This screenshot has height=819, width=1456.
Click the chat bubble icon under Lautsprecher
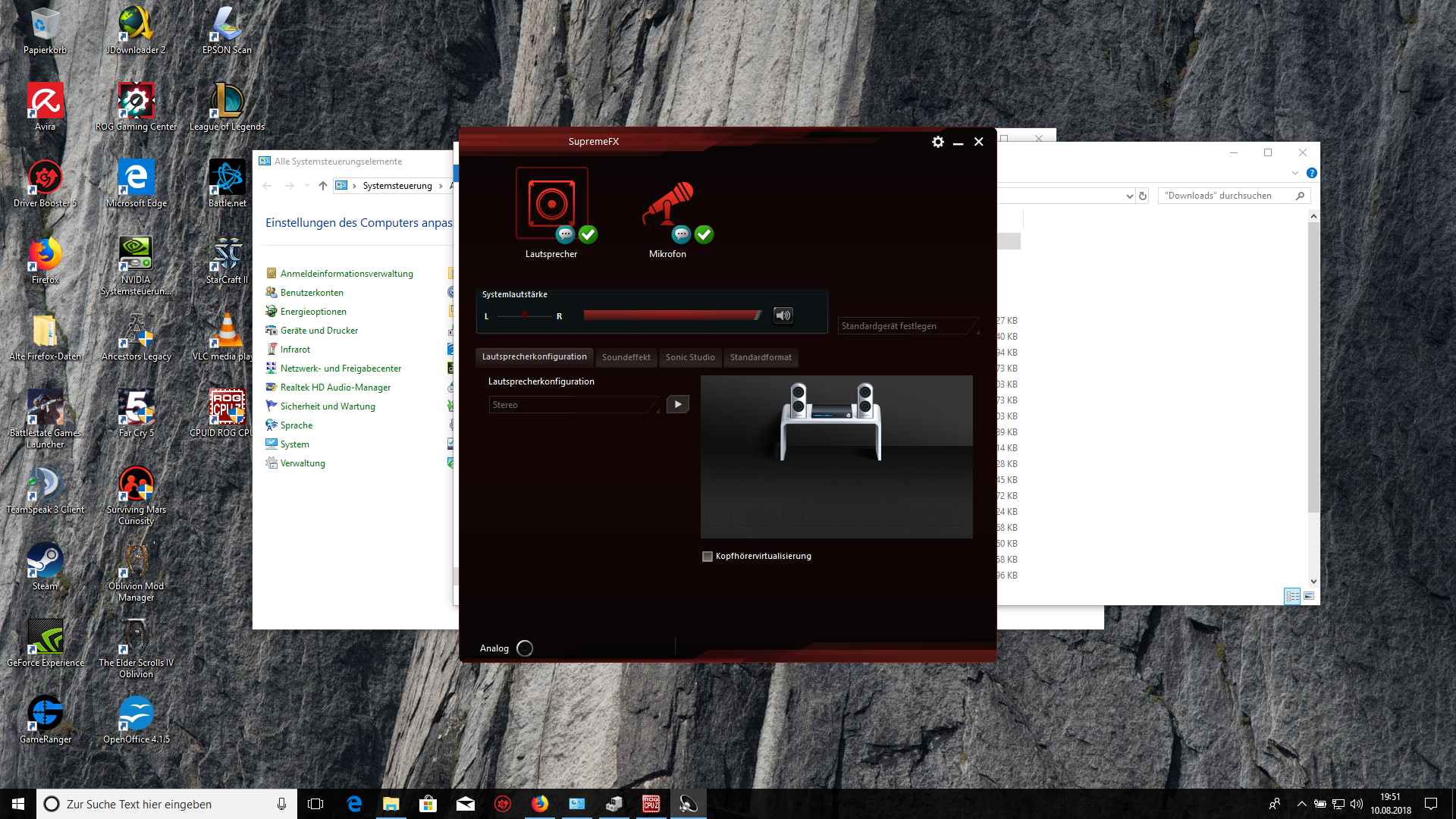(565, 234)
